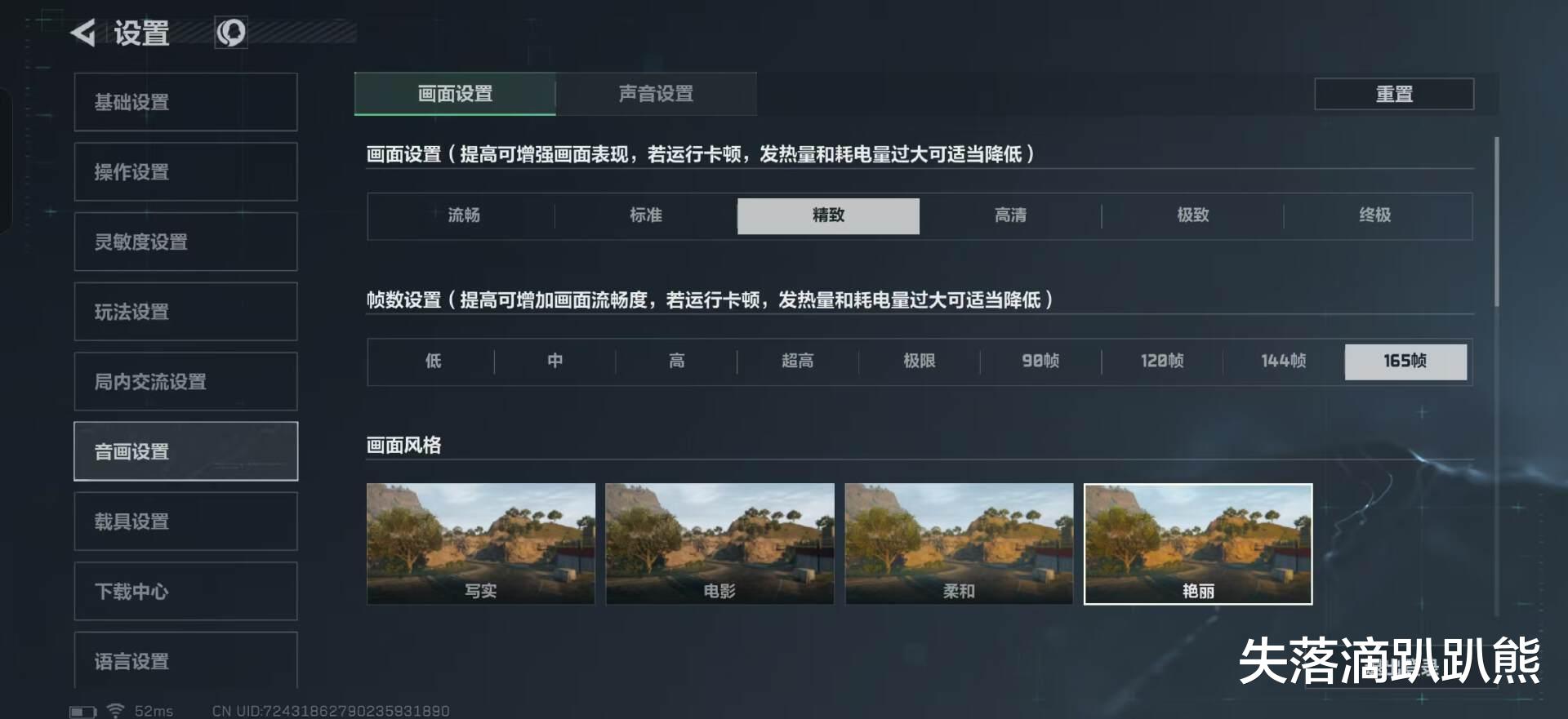This screenshot has height=719, width=1568.
Task: Open 灵敏度设置 in the sidebar
Action: [185, 242]
